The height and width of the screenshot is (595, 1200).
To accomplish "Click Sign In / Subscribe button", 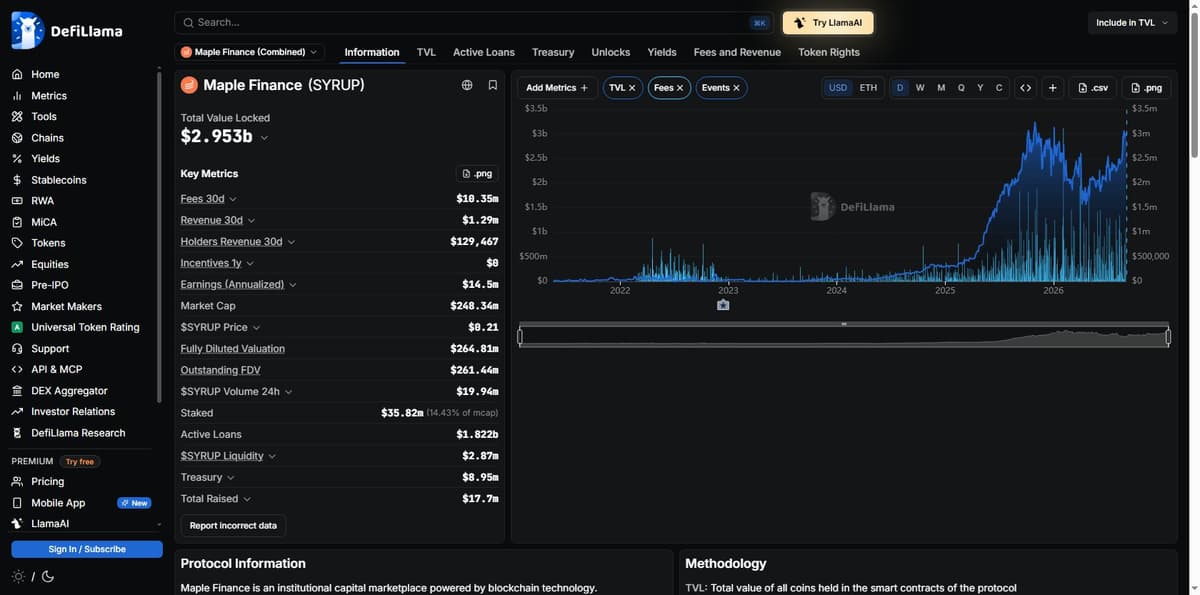I will (x=87, y=549).
